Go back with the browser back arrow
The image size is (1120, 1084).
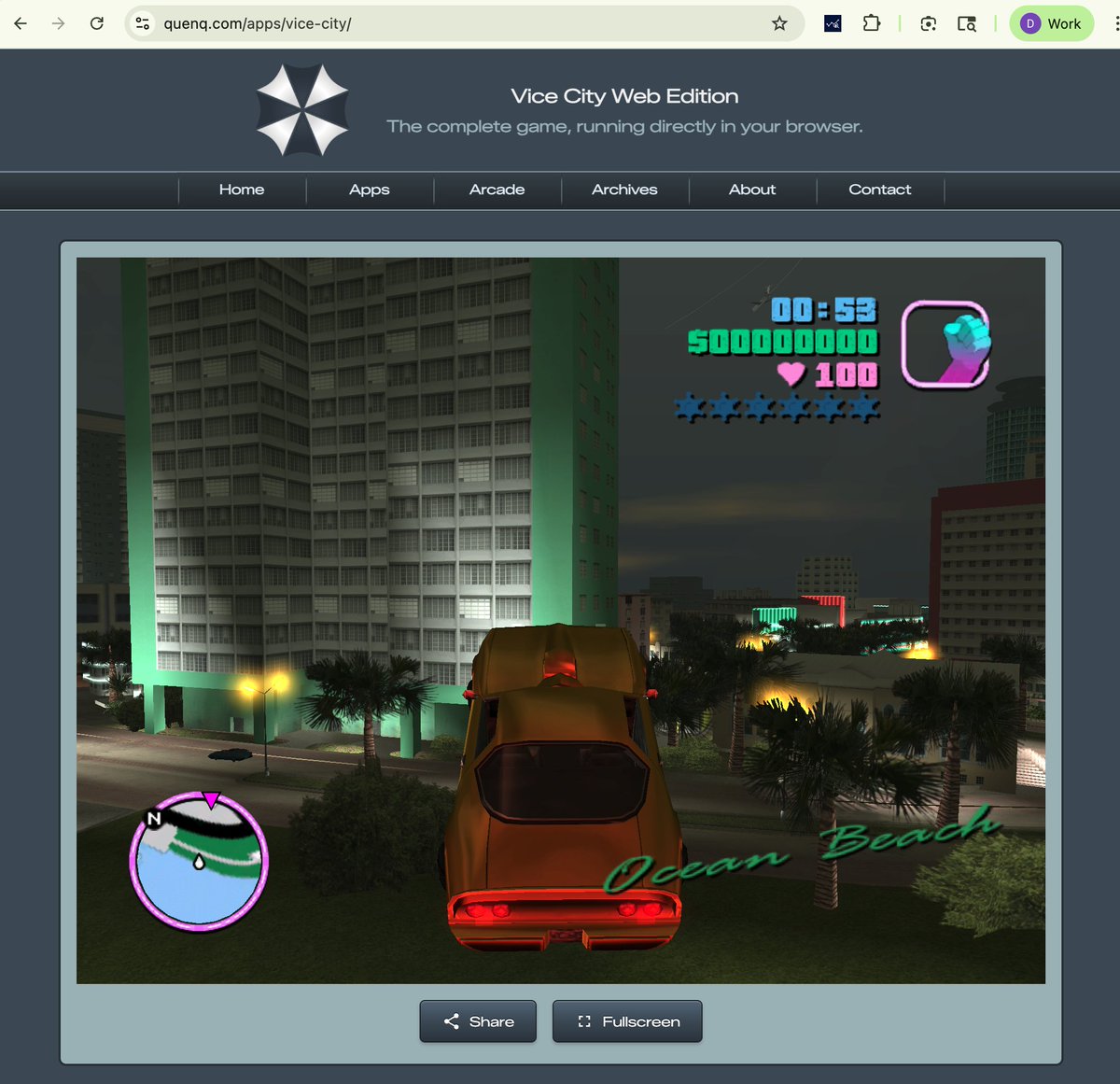[x=21, y=23]
